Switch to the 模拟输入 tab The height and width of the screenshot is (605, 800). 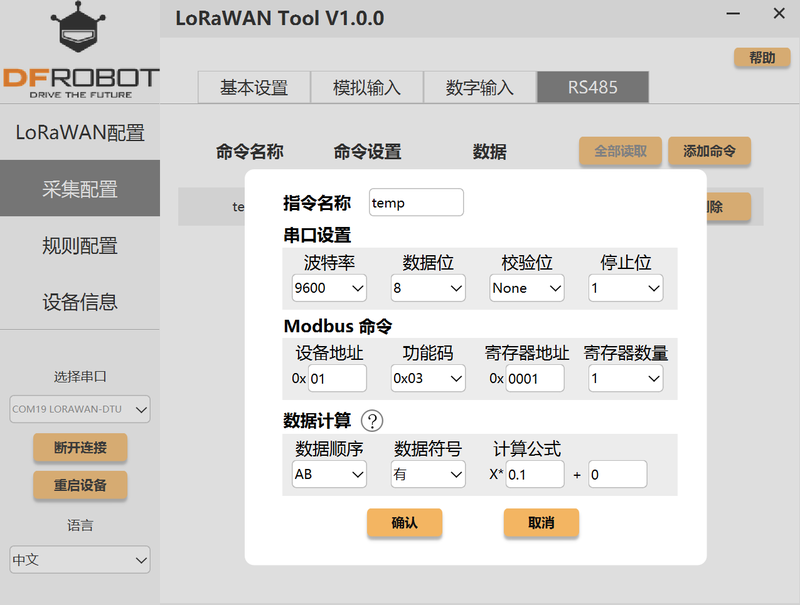click(x=366, y=87)
